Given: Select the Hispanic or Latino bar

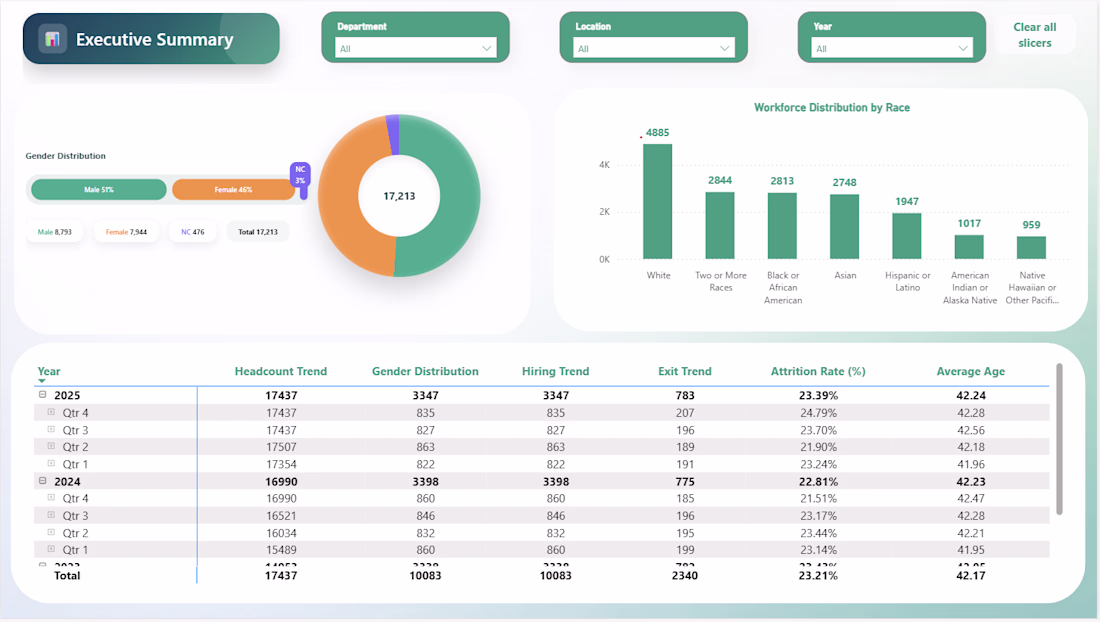Looking at the screenshot, I should [906, 236].
